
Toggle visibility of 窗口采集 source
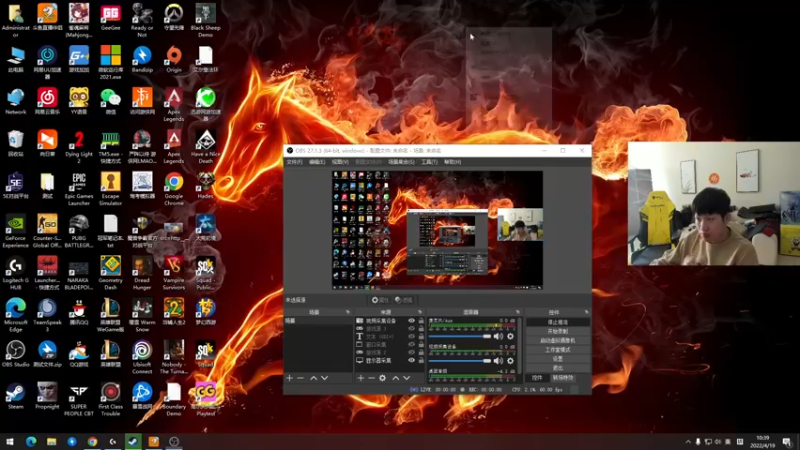coord(411,344)
